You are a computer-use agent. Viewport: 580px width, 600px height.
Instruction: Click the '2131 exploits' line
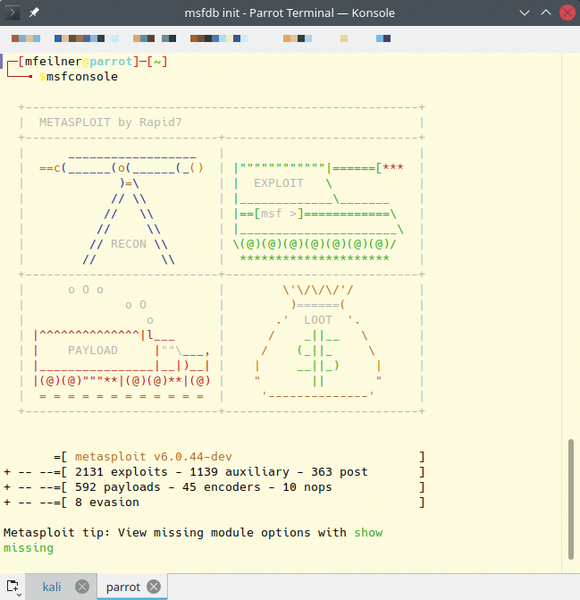[214, 472]
